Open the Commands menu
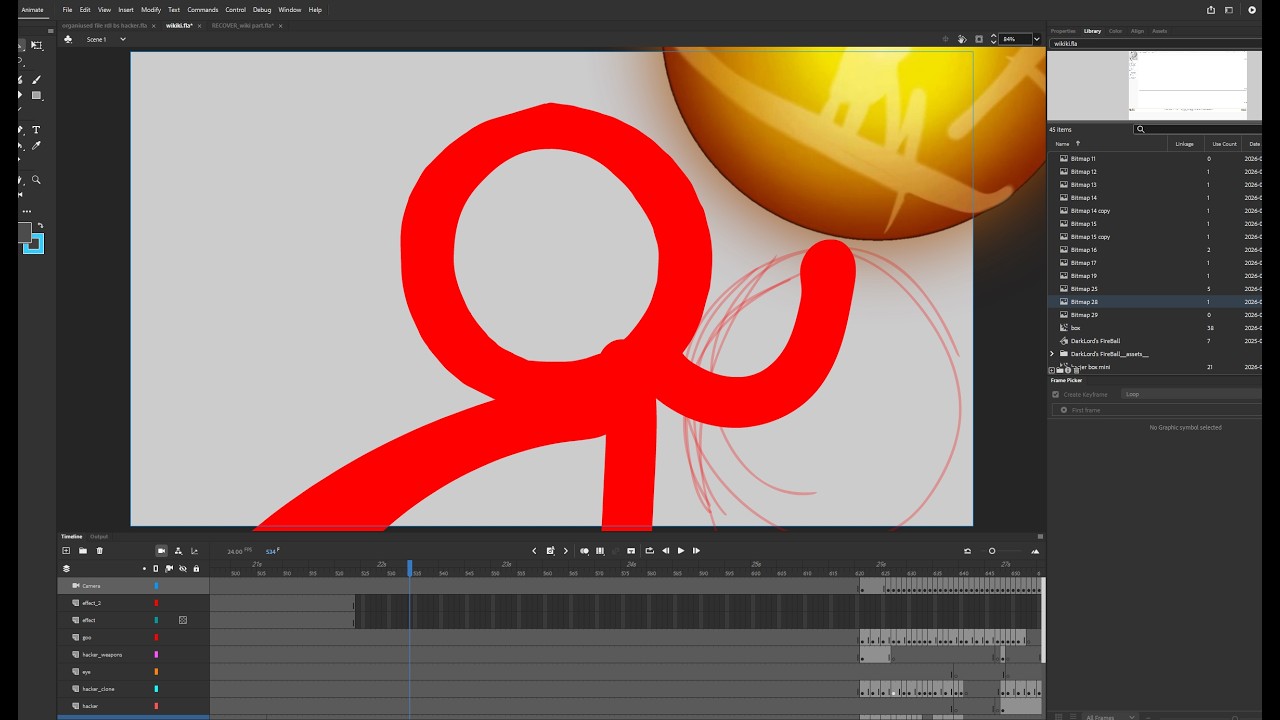The height and width of the screenshot is (720, 1280). click(x=203, y=10)
